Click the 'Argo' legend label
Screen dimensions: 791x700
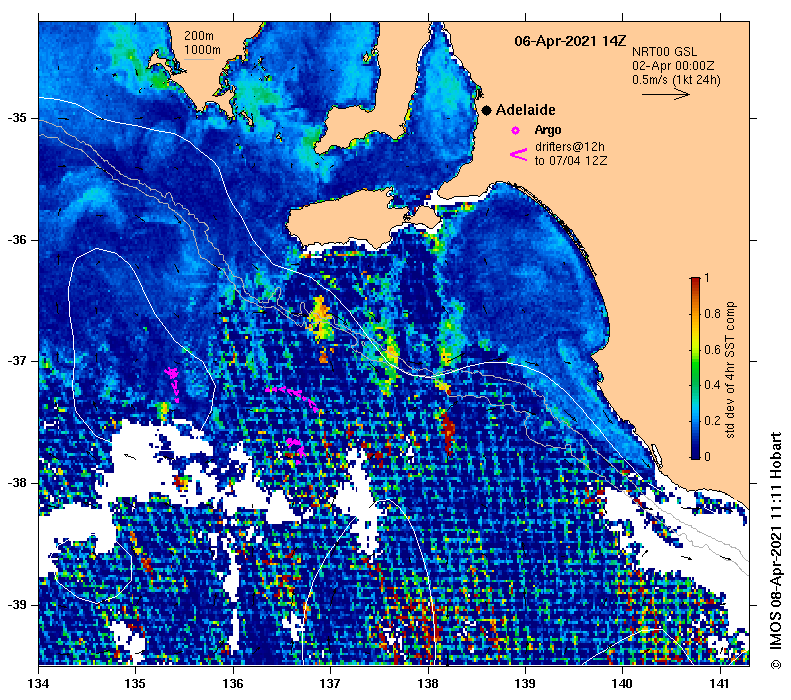click(x=548, y=130)
